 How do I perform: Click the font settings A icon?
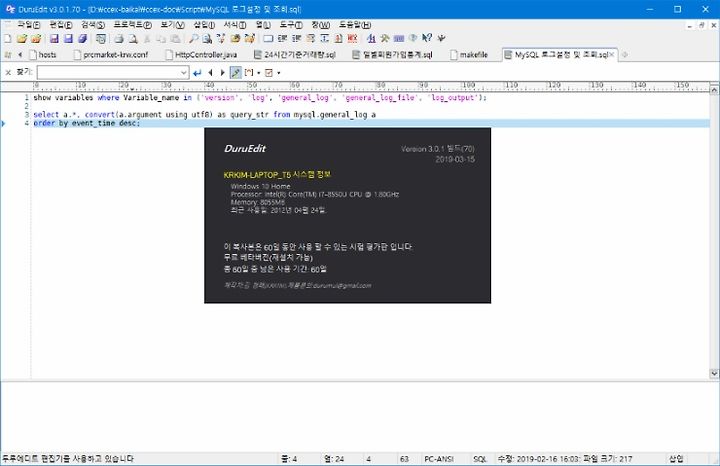371,39
